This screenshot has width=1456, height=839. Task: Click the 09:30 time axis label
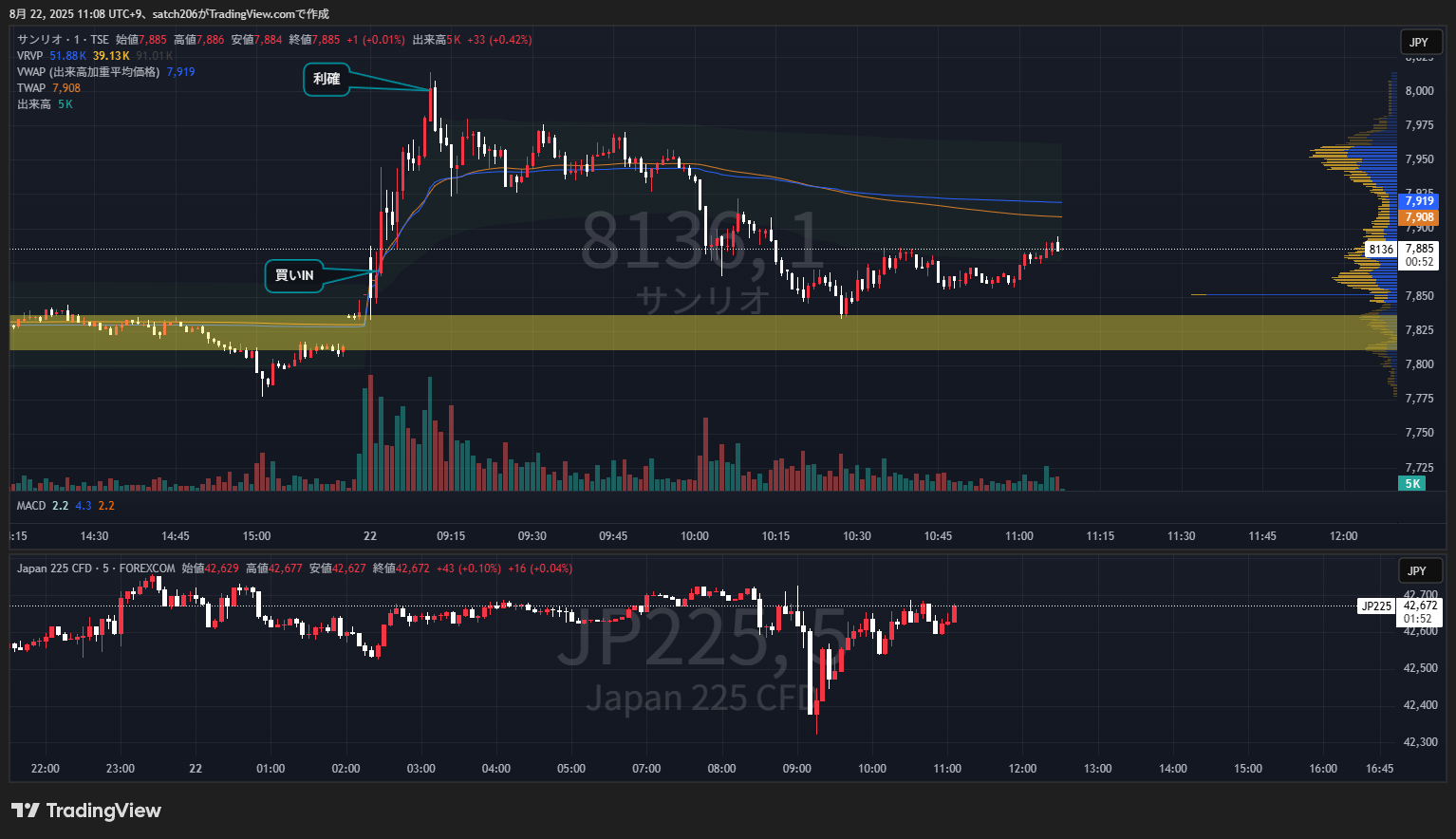click(532, 536)
